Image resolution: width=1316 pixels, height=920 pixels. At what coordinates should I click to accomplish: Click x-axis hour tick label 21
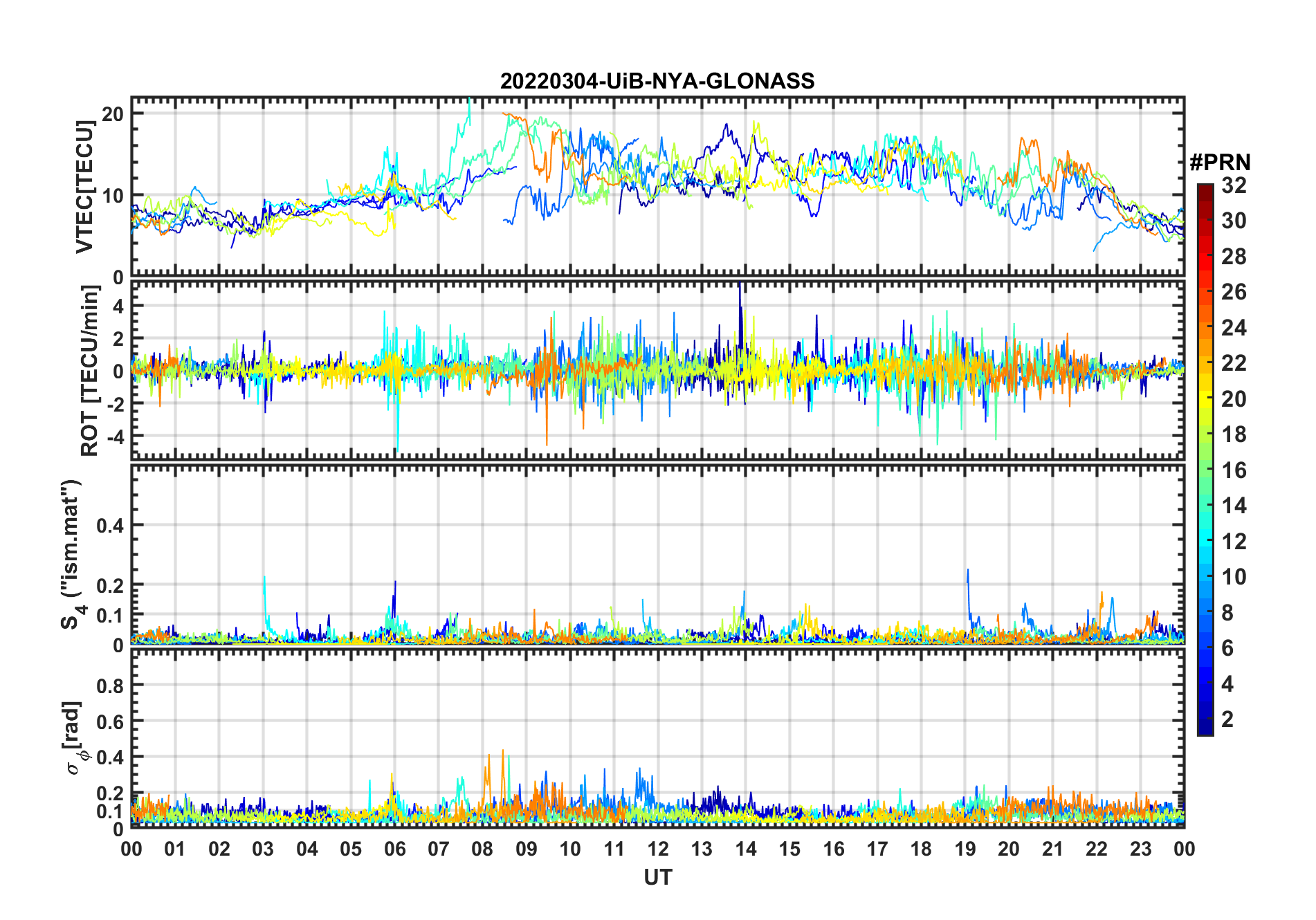1052,849
